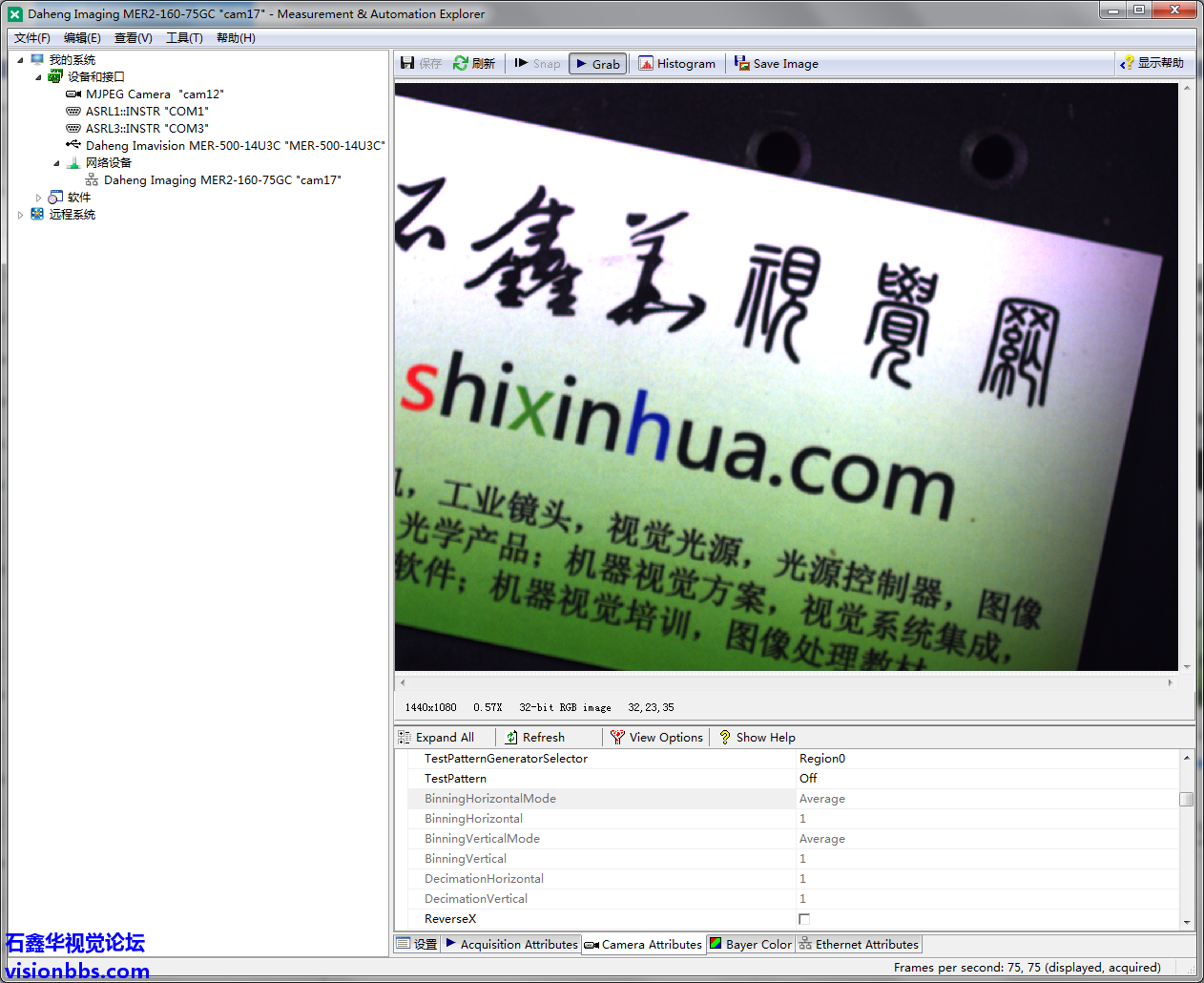Switch to the Camera Attributes tab

tap(644, 944)
